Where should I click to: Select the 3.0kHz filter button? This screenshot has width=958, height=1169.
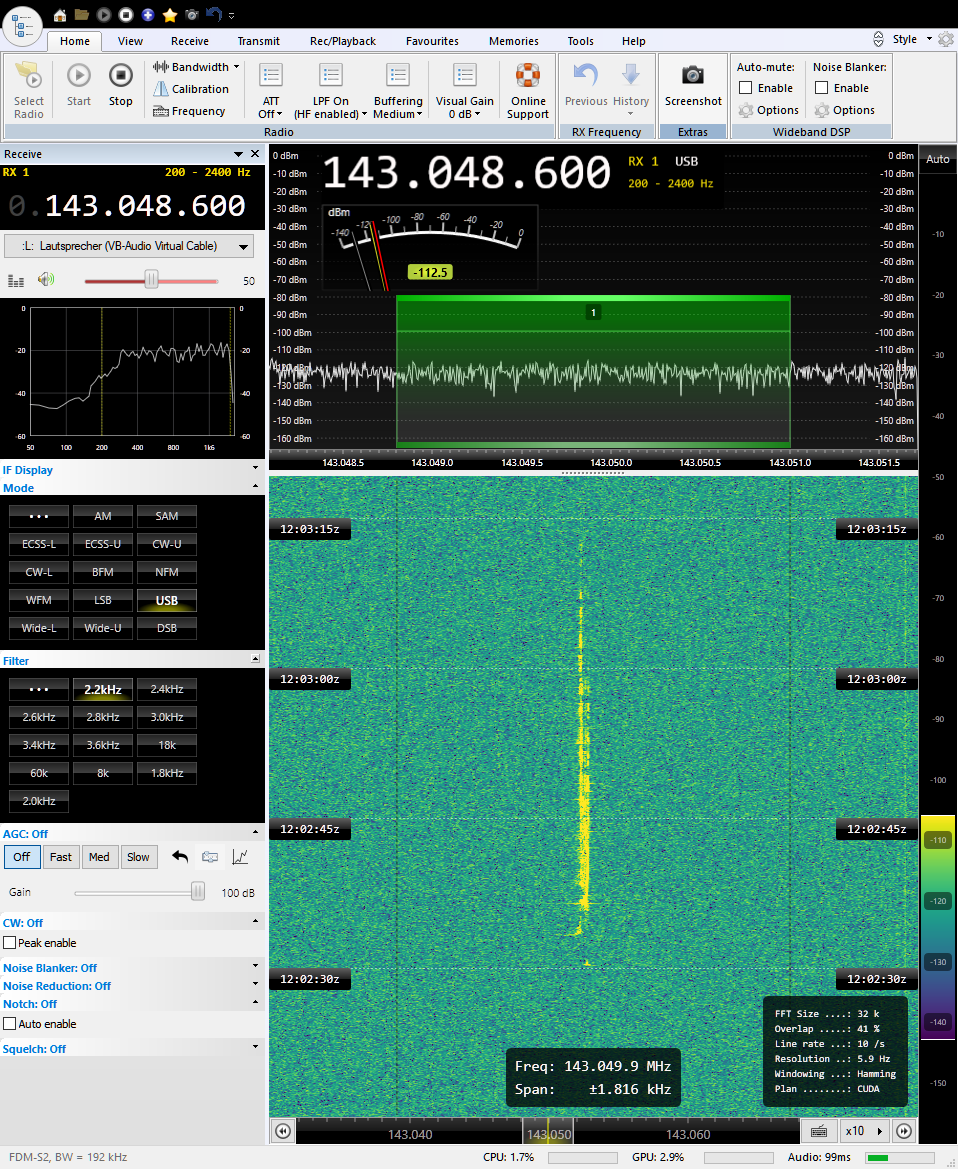tap(166, 717)
